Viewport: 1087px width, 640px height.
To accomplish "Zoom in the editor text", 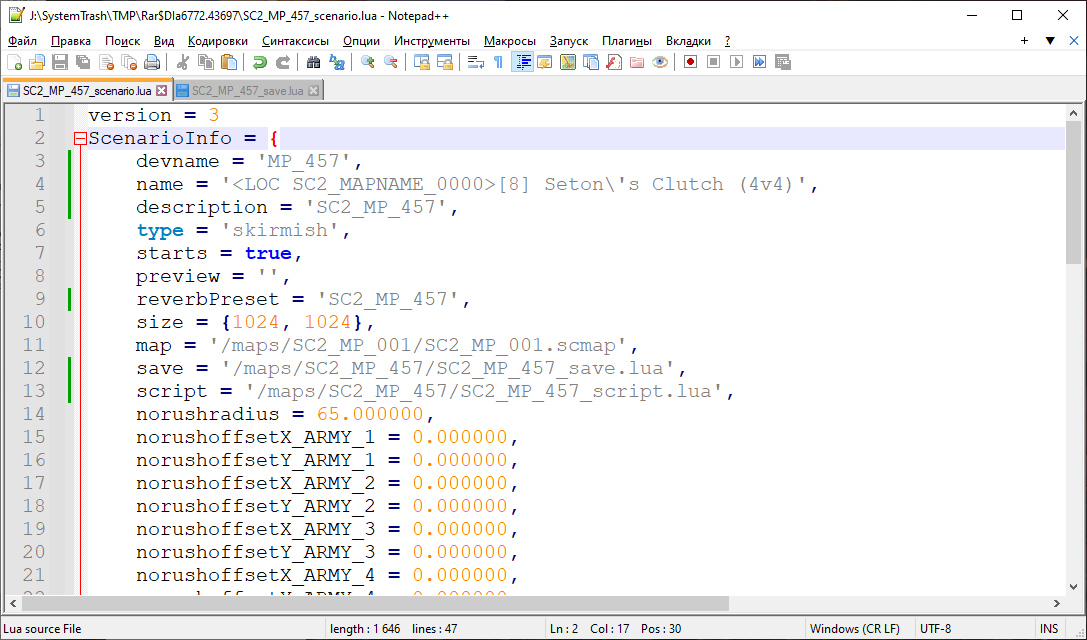I will pos(367,62).
